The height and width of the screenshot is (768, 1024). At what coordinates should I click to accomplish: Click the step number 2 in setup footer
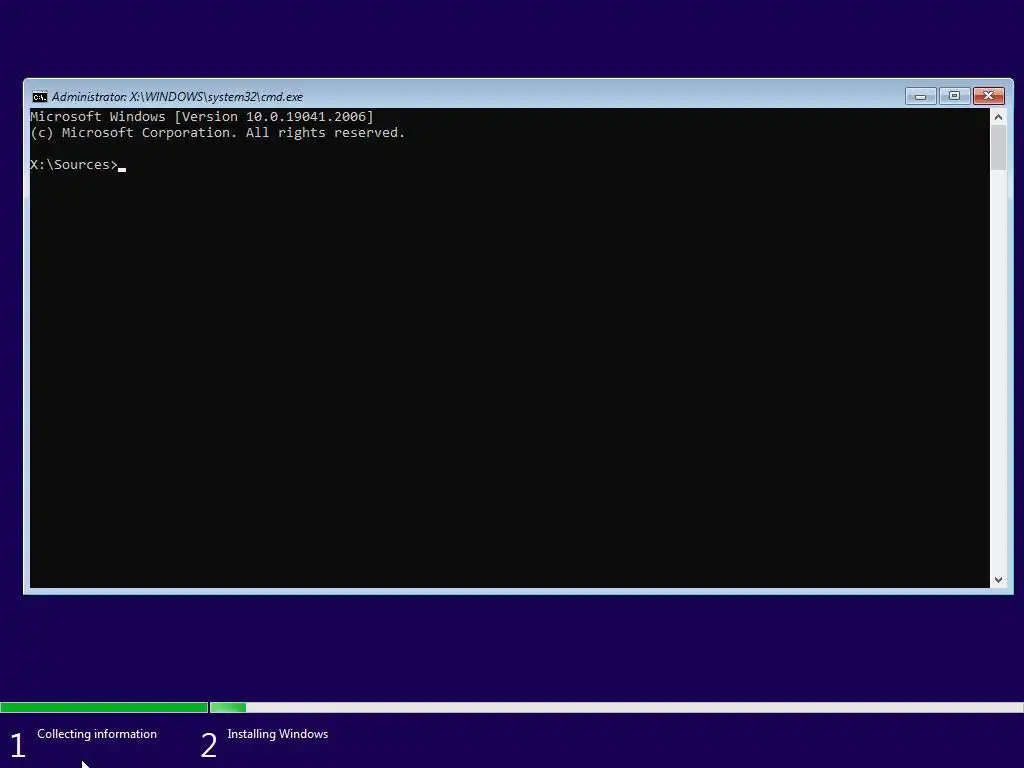click(x=208, y=745)
